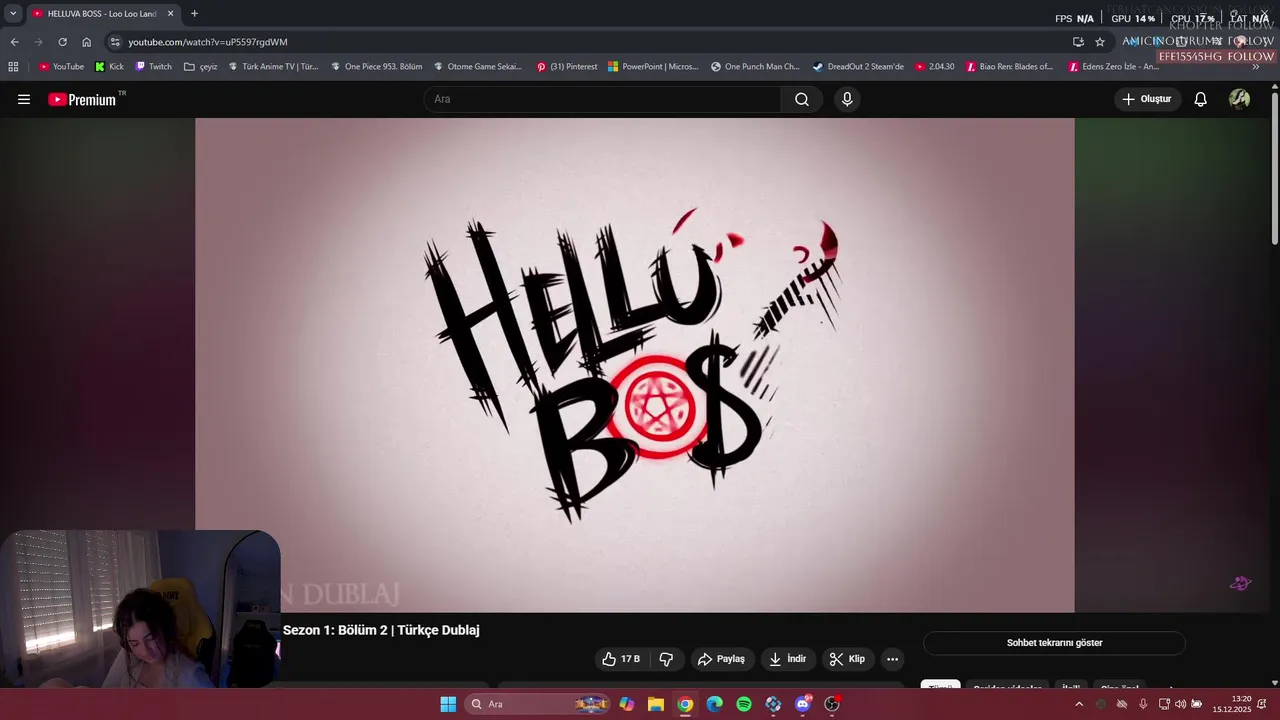
Task: Open the Pinterest bookmark
Action: click(566, 67)
